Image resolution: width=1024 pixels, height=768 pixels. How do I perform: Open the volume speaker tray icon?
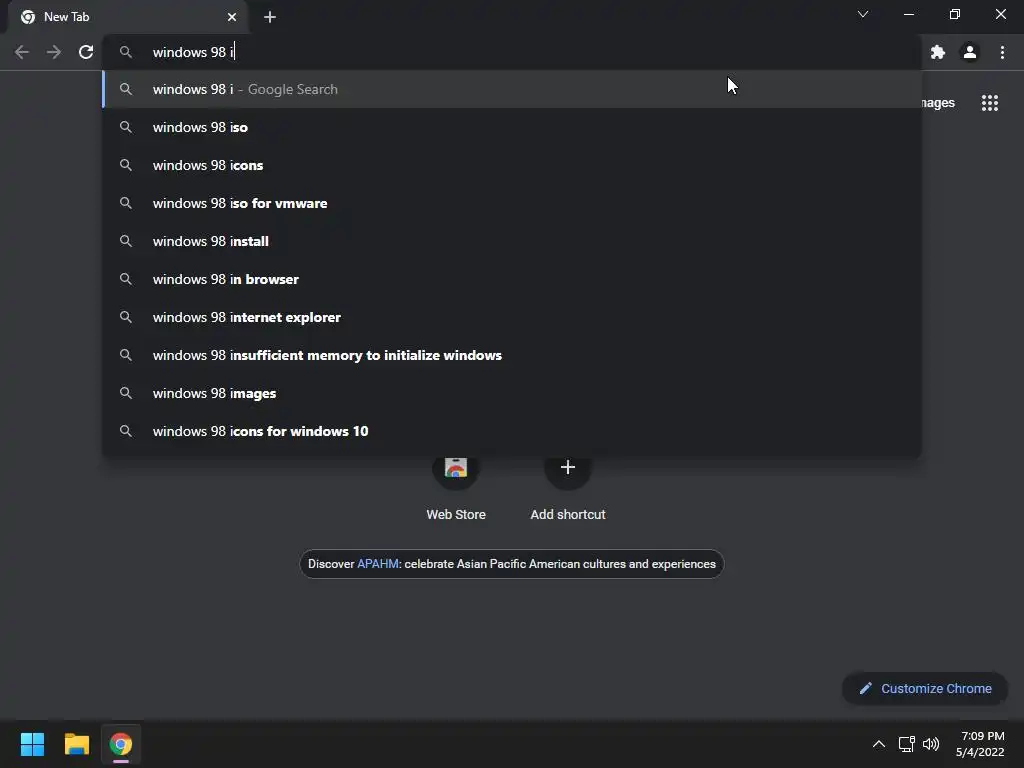[931, 744]
